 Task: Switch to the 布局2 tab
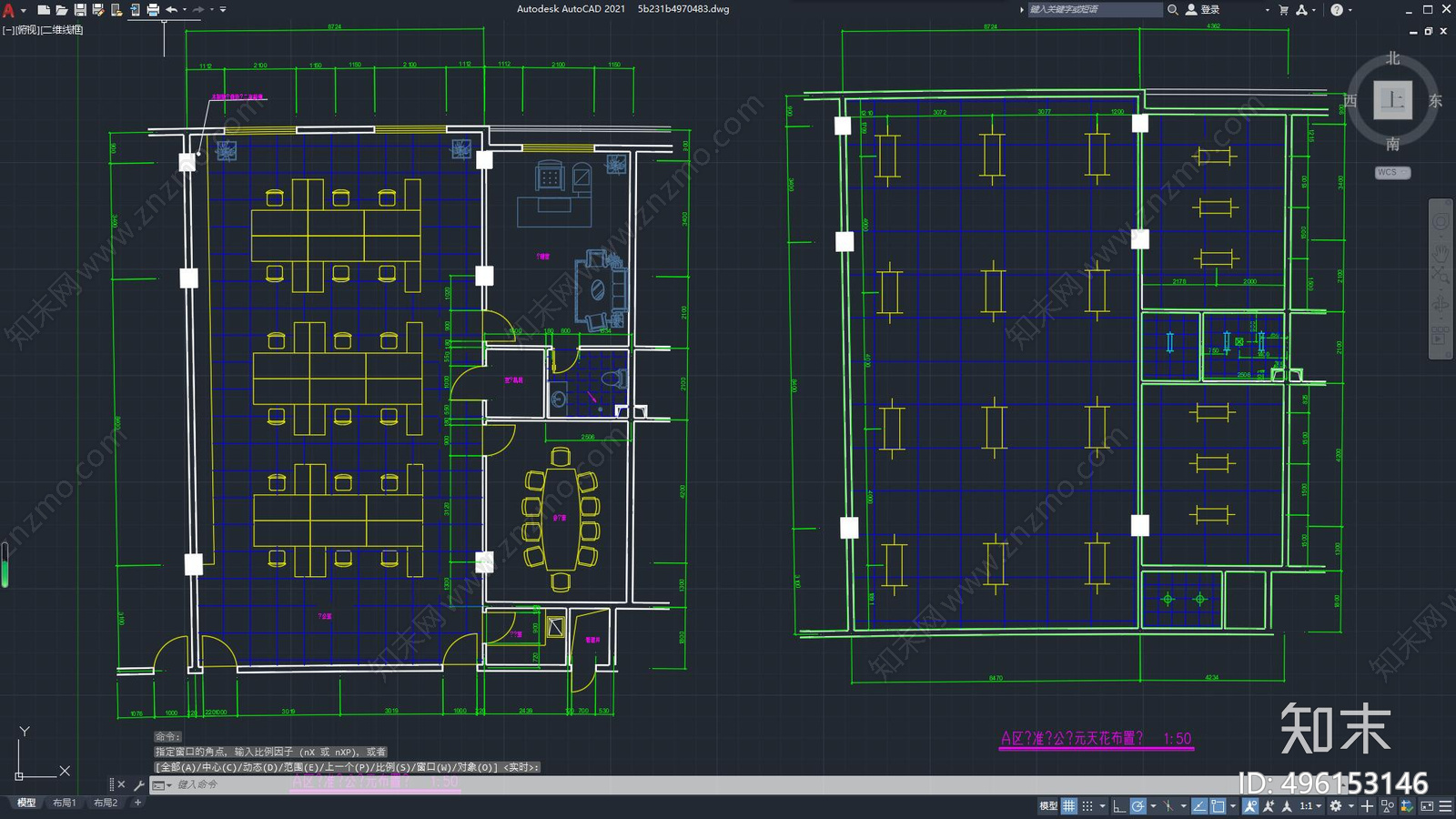click(106, 803)
